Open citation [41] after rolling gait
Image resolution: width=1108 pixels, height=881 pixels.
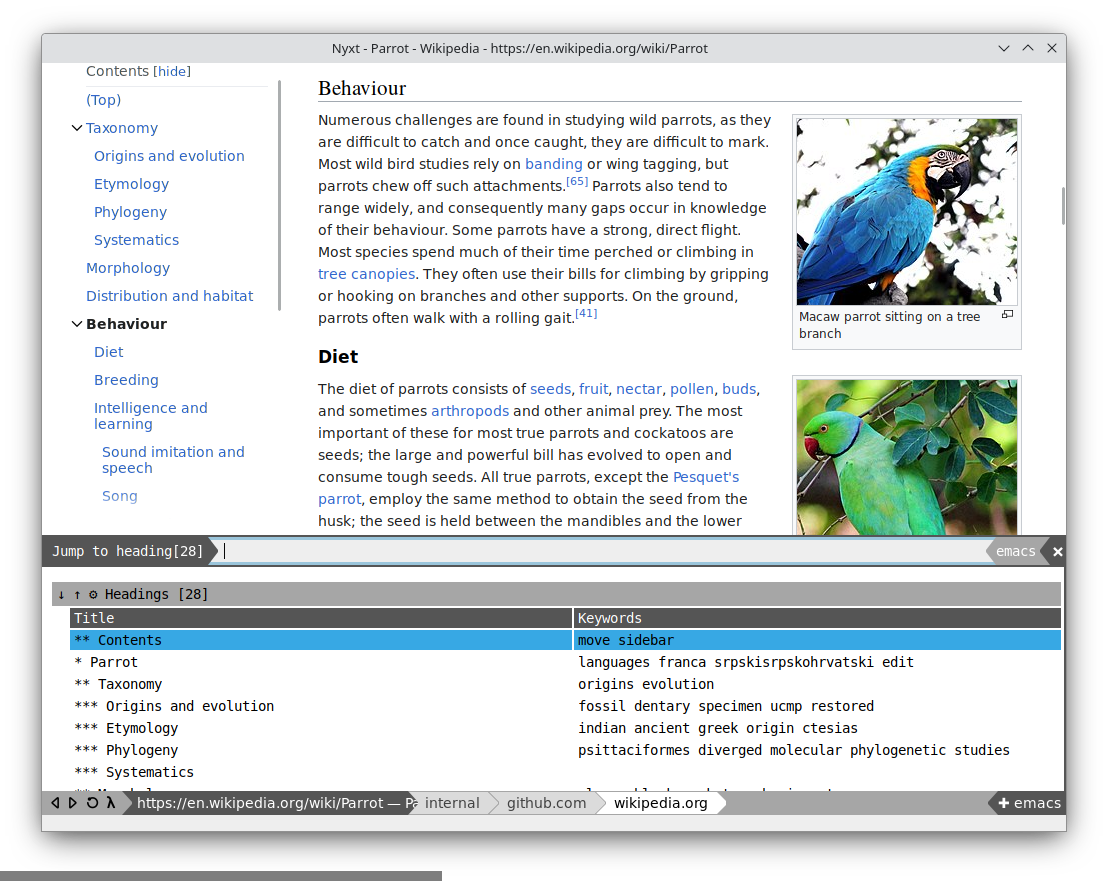[x=586, y=314]
